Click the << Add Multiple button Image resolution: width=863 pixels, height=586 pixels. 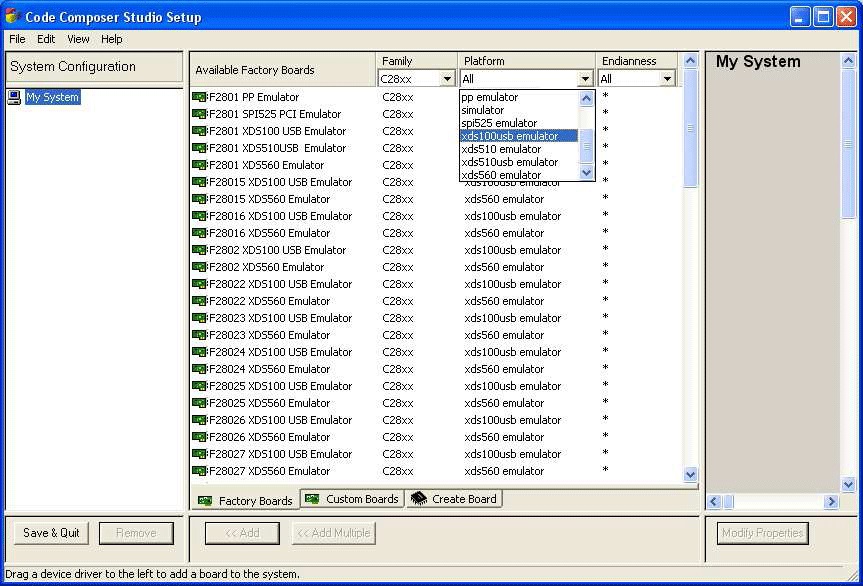coord(334,533)
